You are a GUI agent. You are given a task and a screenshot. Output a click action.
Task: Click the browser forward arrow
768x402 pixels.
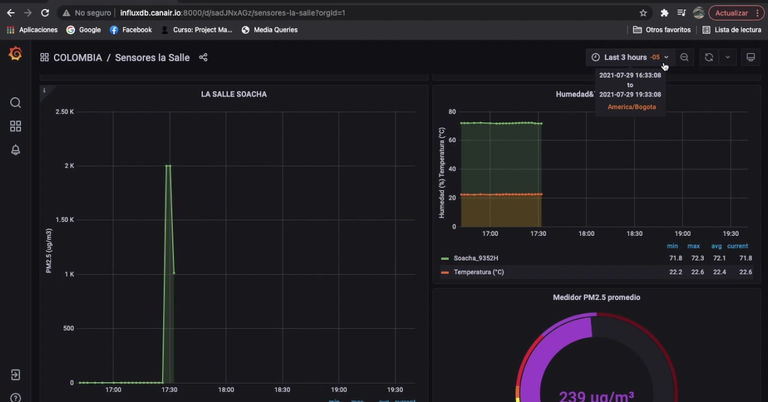point(27,13)
